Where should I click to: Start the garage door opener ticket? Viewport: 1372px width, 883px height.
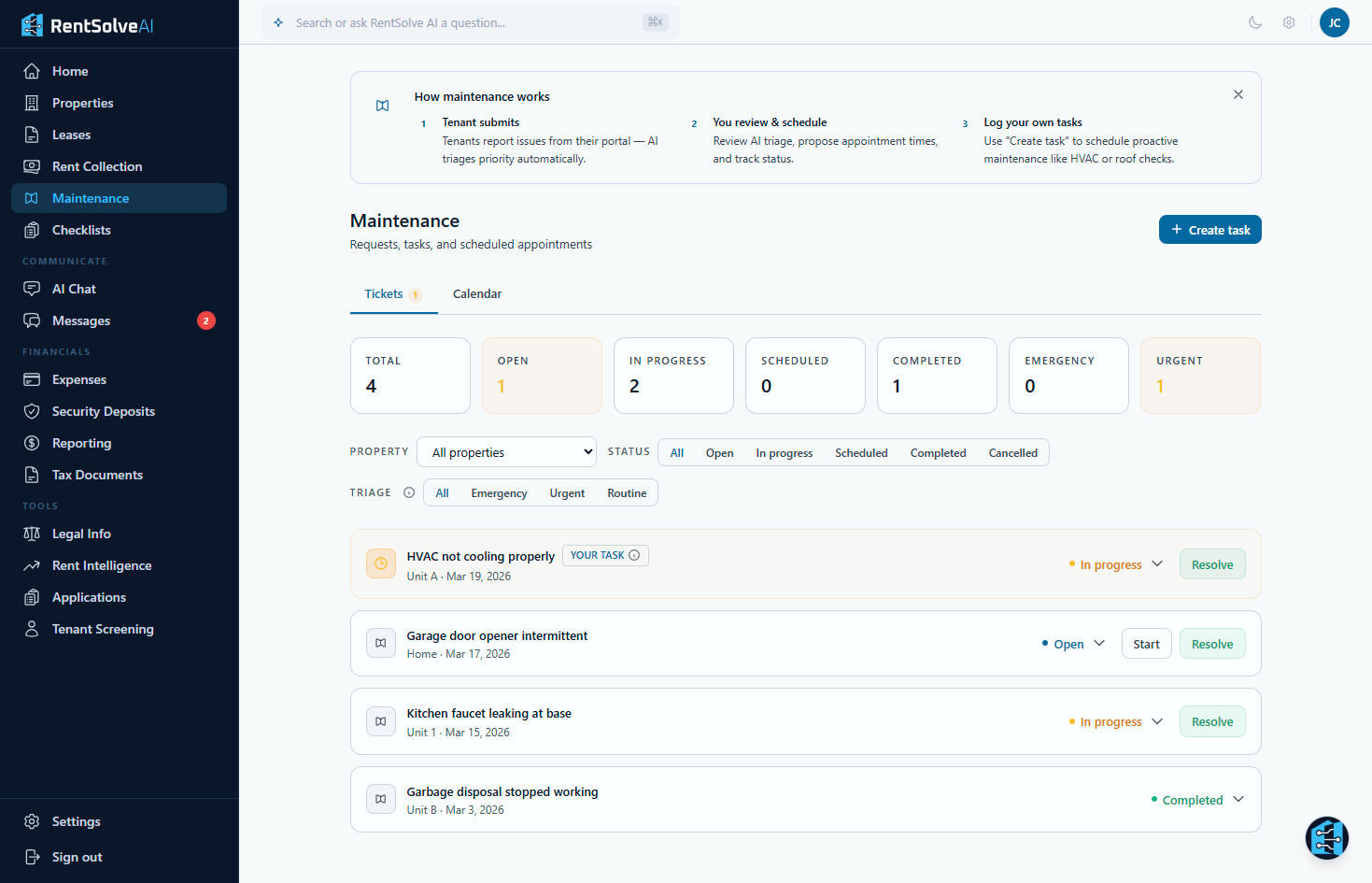pyautogui.click(x=1146, y=643)
